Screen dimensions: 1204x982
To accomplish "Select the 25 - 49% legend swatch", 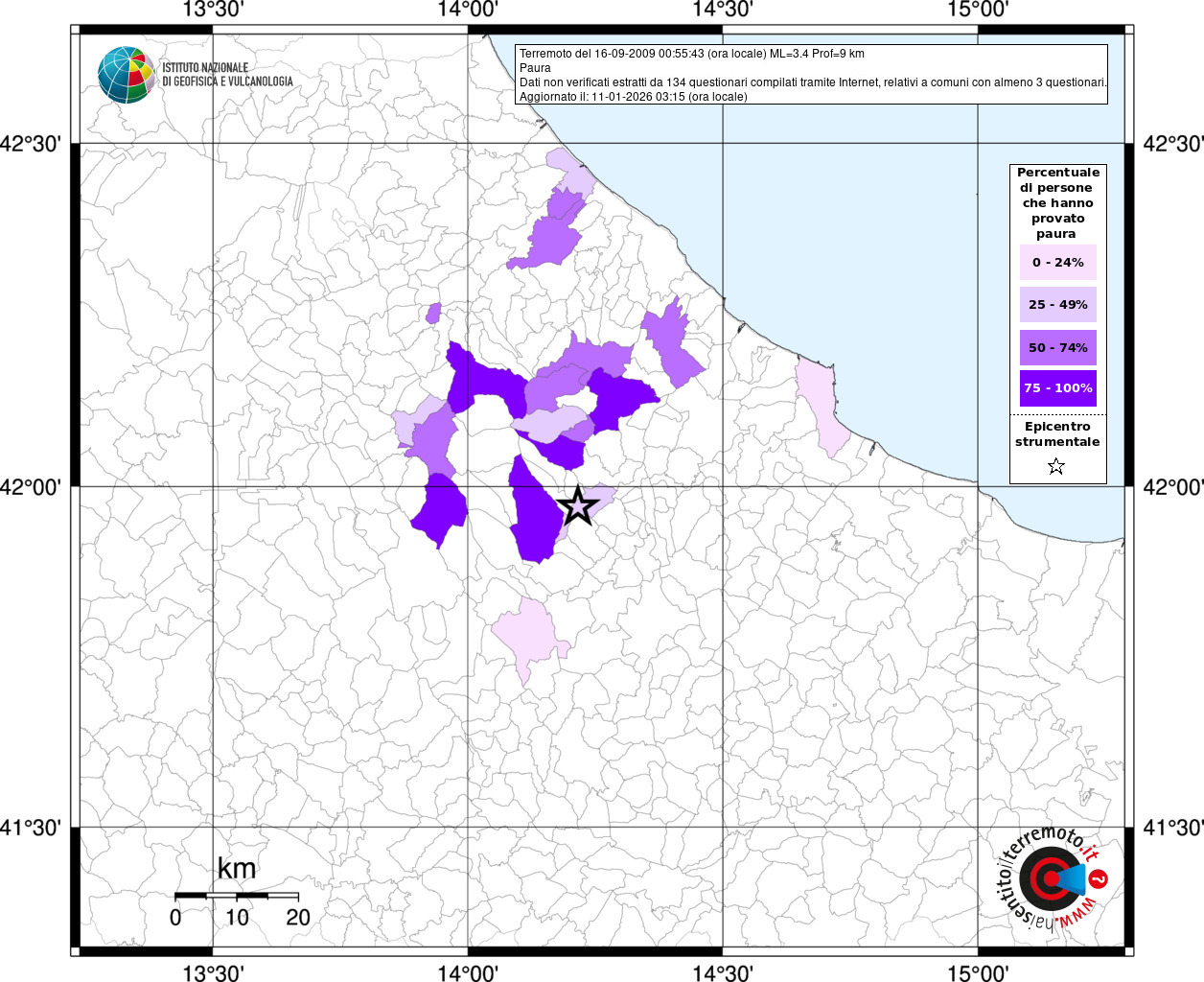I will [x=1057, y=305].
